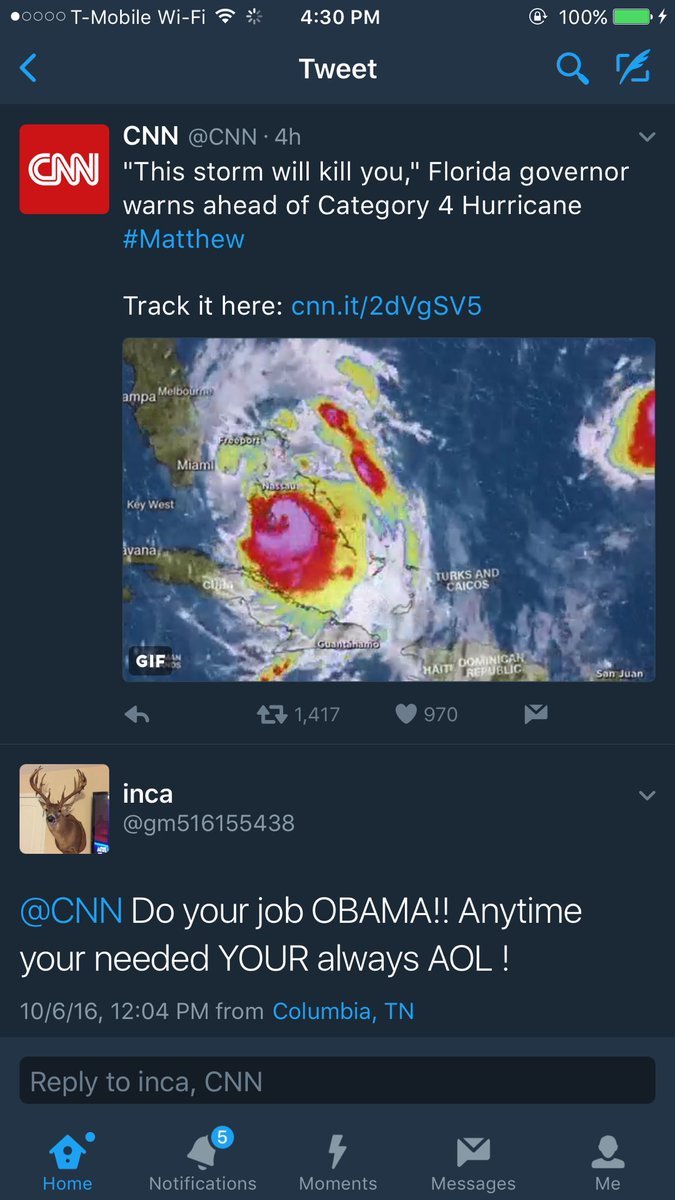
Task: Tap the back arrow icon
Action: [29, 69]
